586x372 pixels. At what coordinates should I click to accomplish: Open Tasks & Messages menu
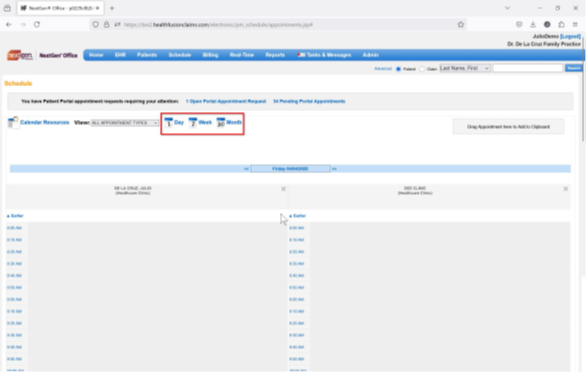pyautogui.click(x=324, y=55)
